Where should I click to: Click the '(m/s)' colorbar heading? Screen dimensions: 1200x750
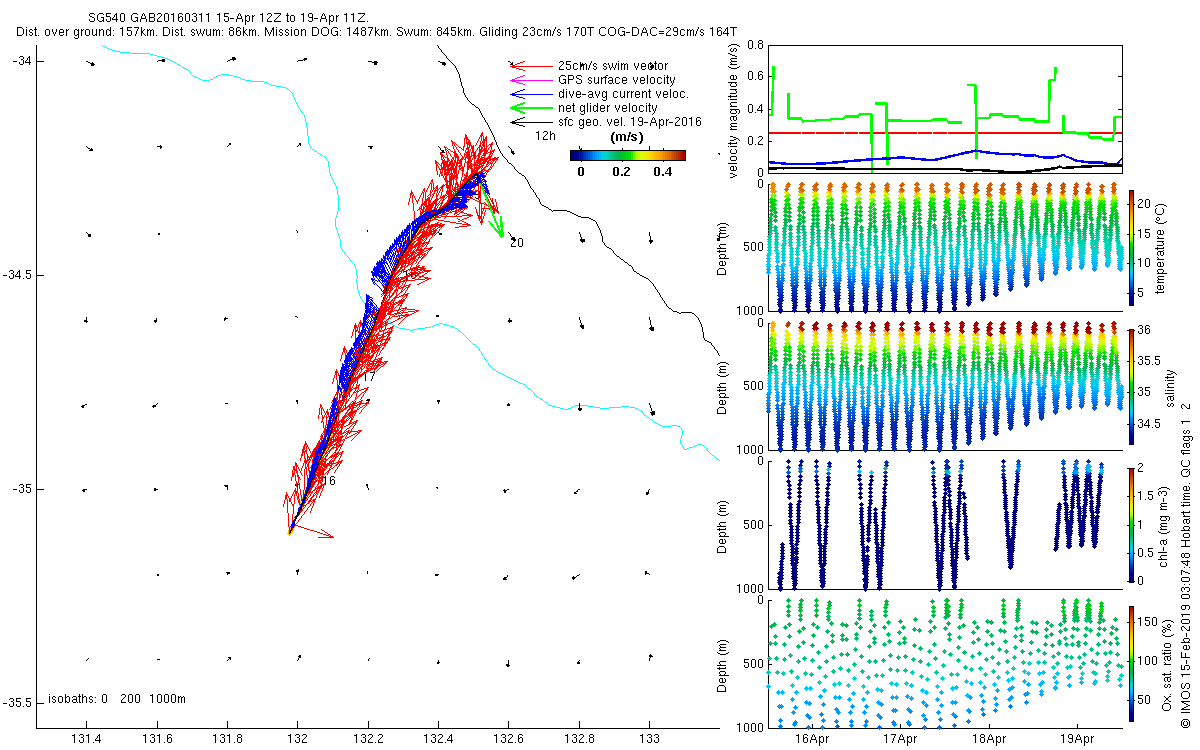(x=627, y=139)
